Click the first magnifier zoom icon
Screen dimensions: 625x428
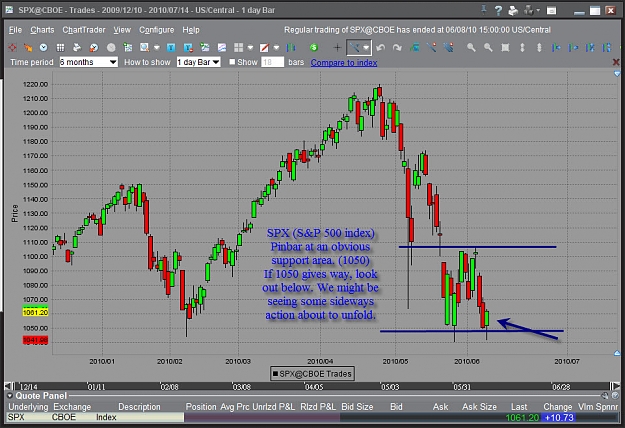(471, 48)
